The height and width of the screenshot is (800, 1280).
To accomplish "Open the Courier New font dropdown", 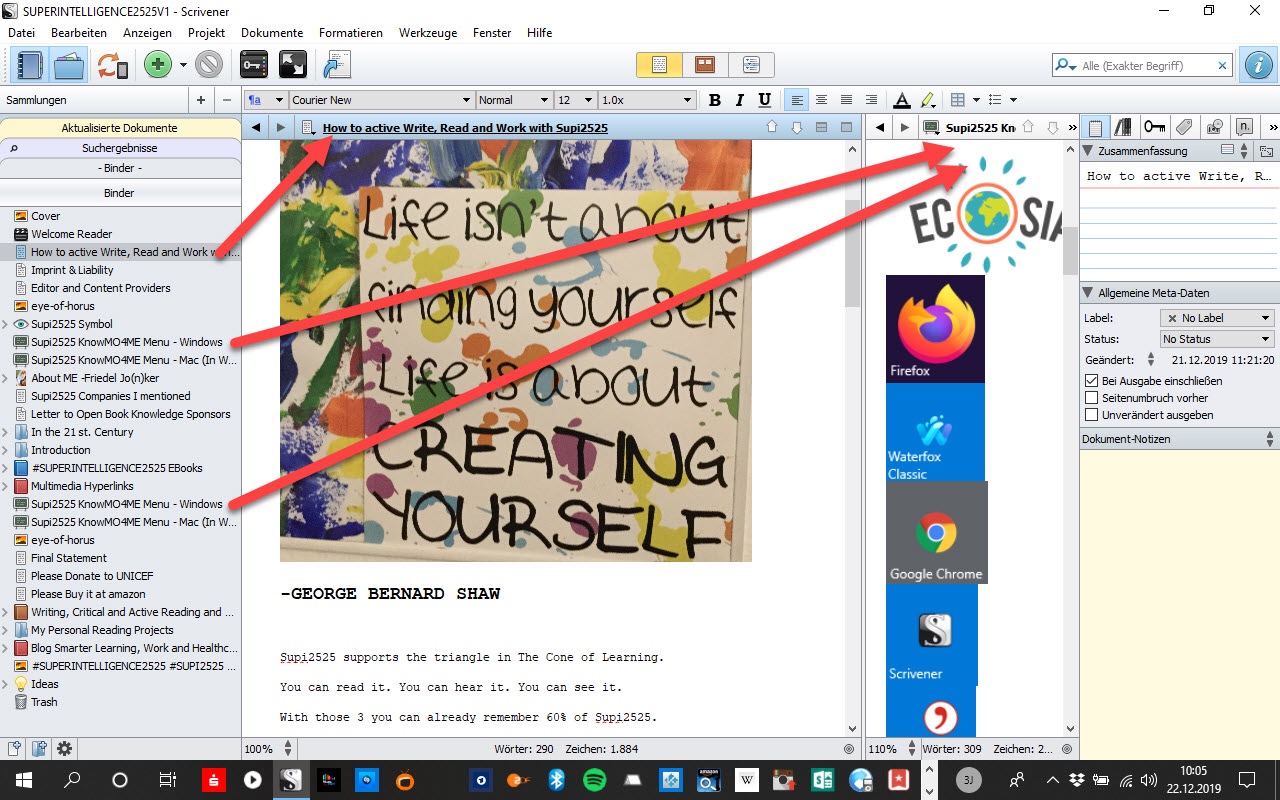I will pos(381,100).
